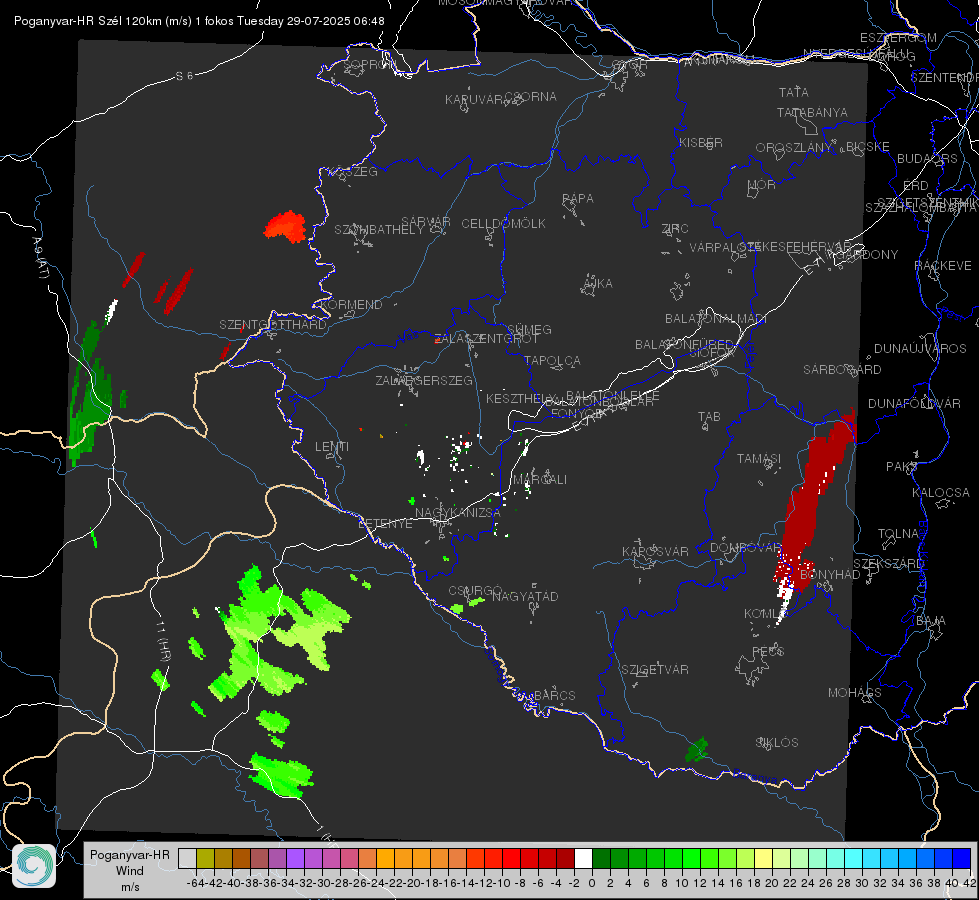This screenshot has height=900, width=979.
Task: Click the LENTI city label
Action: click(332, 447)
